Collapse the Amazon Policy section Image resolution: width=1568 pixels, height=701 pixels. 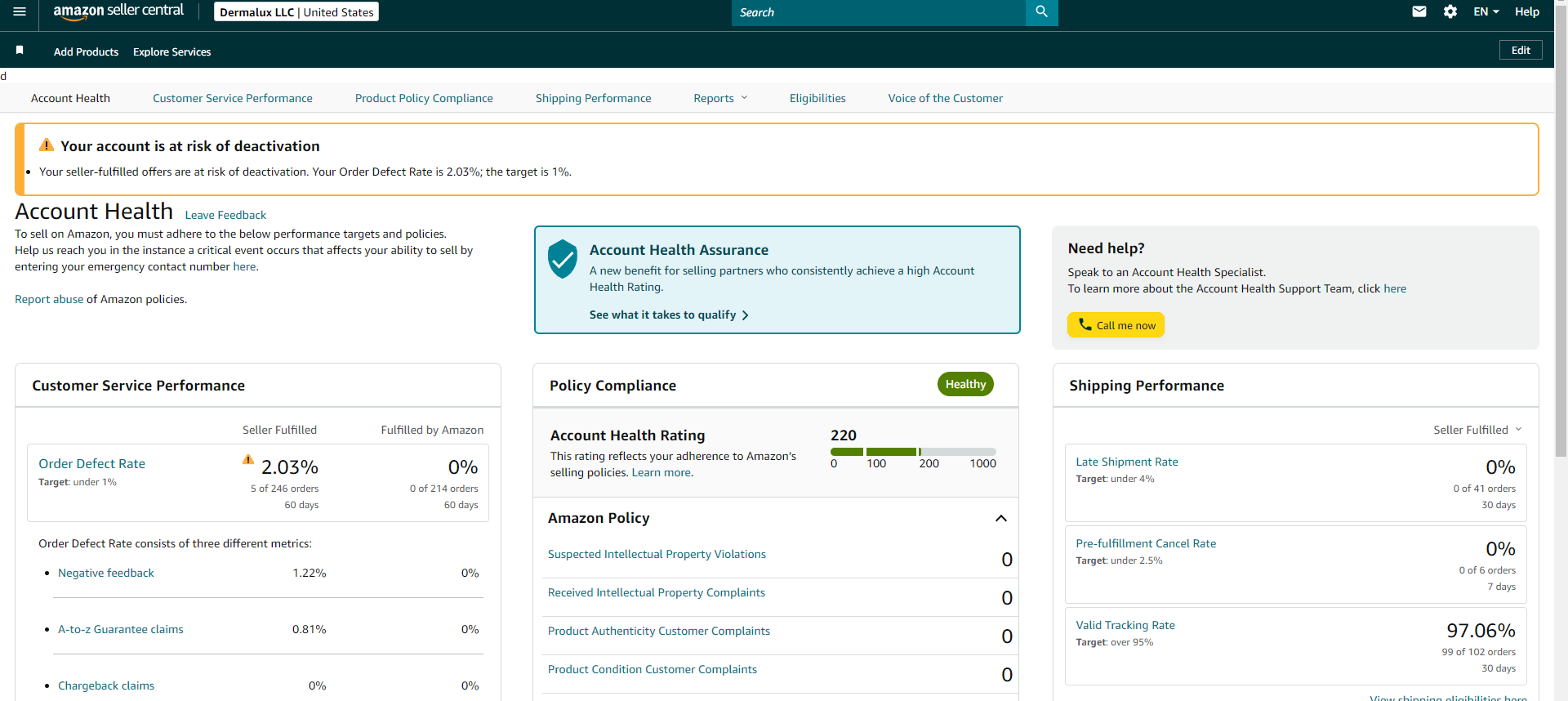coord(1001,518)
